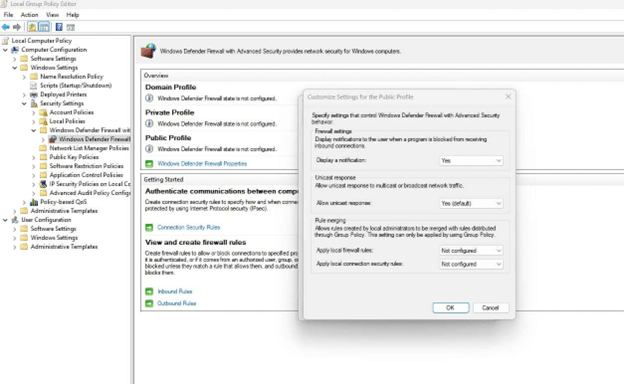Open the Apply local connection security rules dropdown
This screenshot has height=384, width=624.
pos(471,264)
